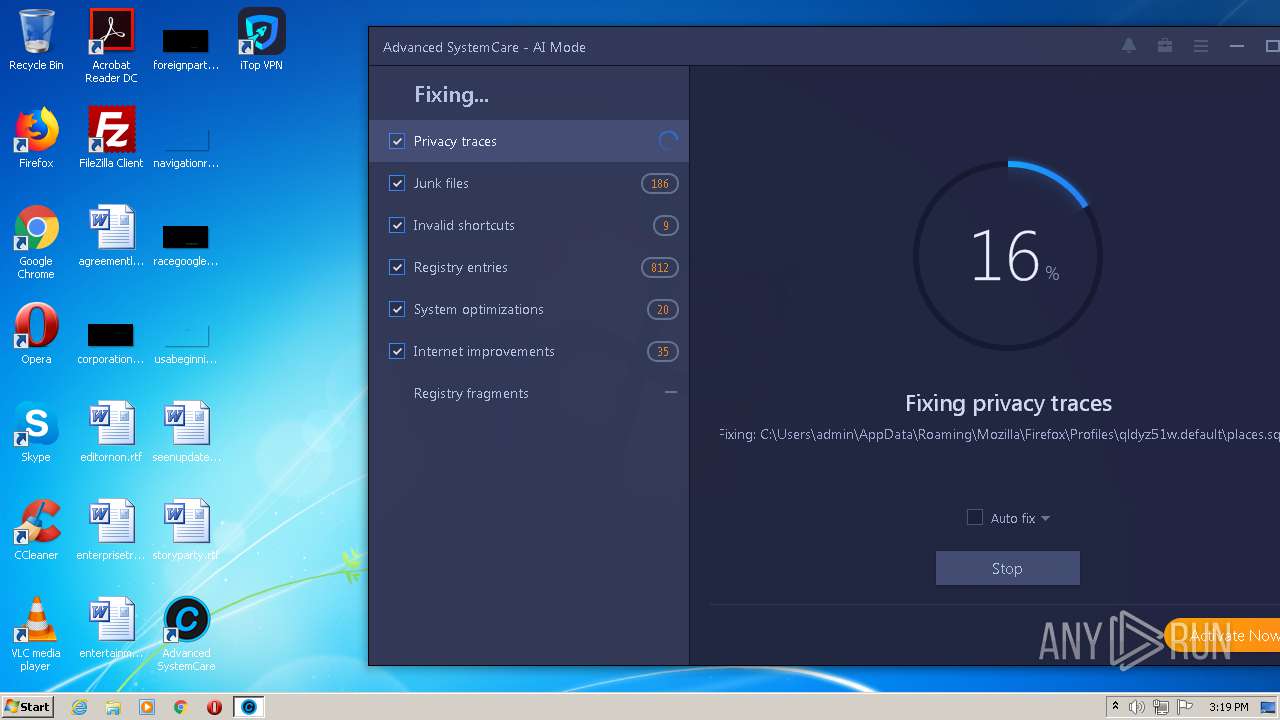Open the hamburger options menu
The height and width of the screenshot is (720, 1280).
click(1201, 46)
